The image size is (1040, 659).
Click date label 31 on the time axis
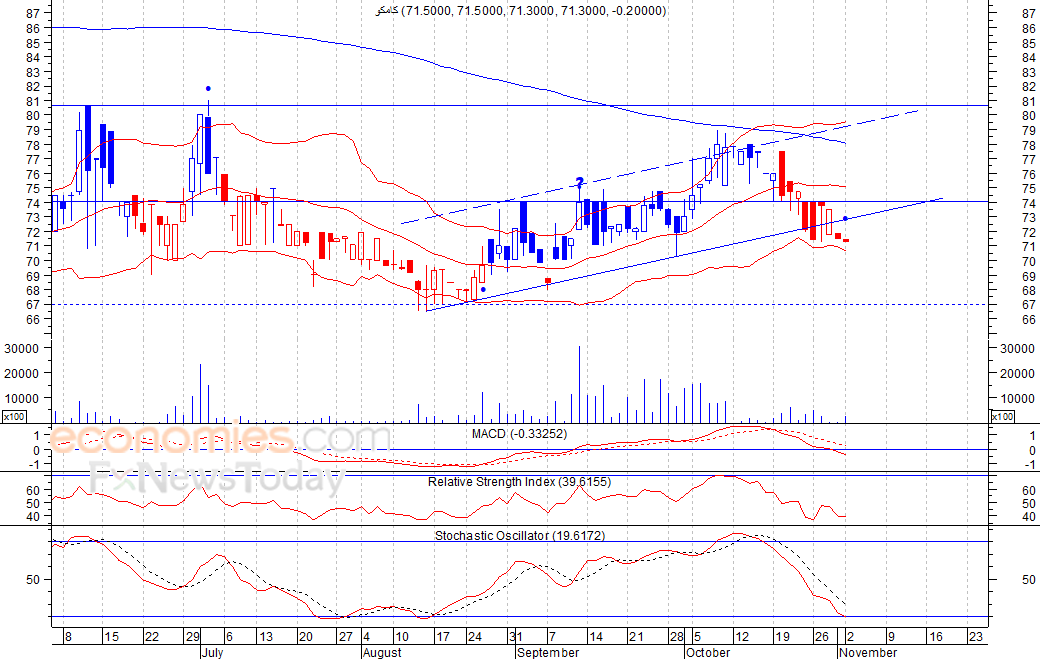click(516, 636)
